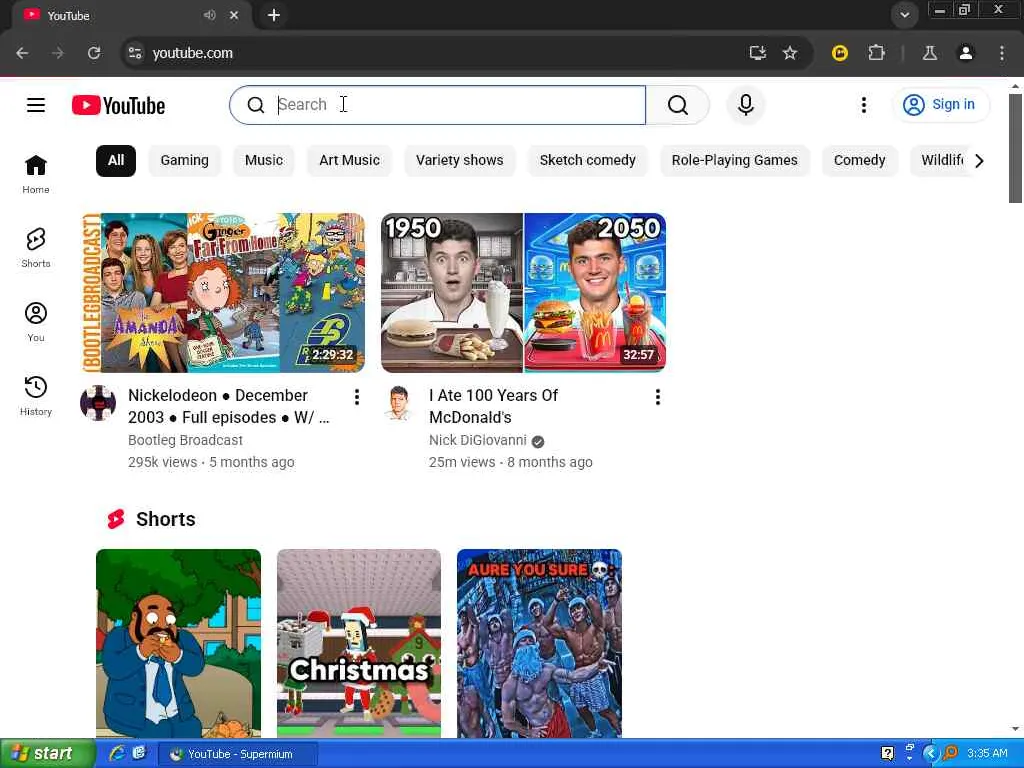This screenshot has width=1024, height=768.
Task: Install app icon in the address bar
Action: (758, 53)
